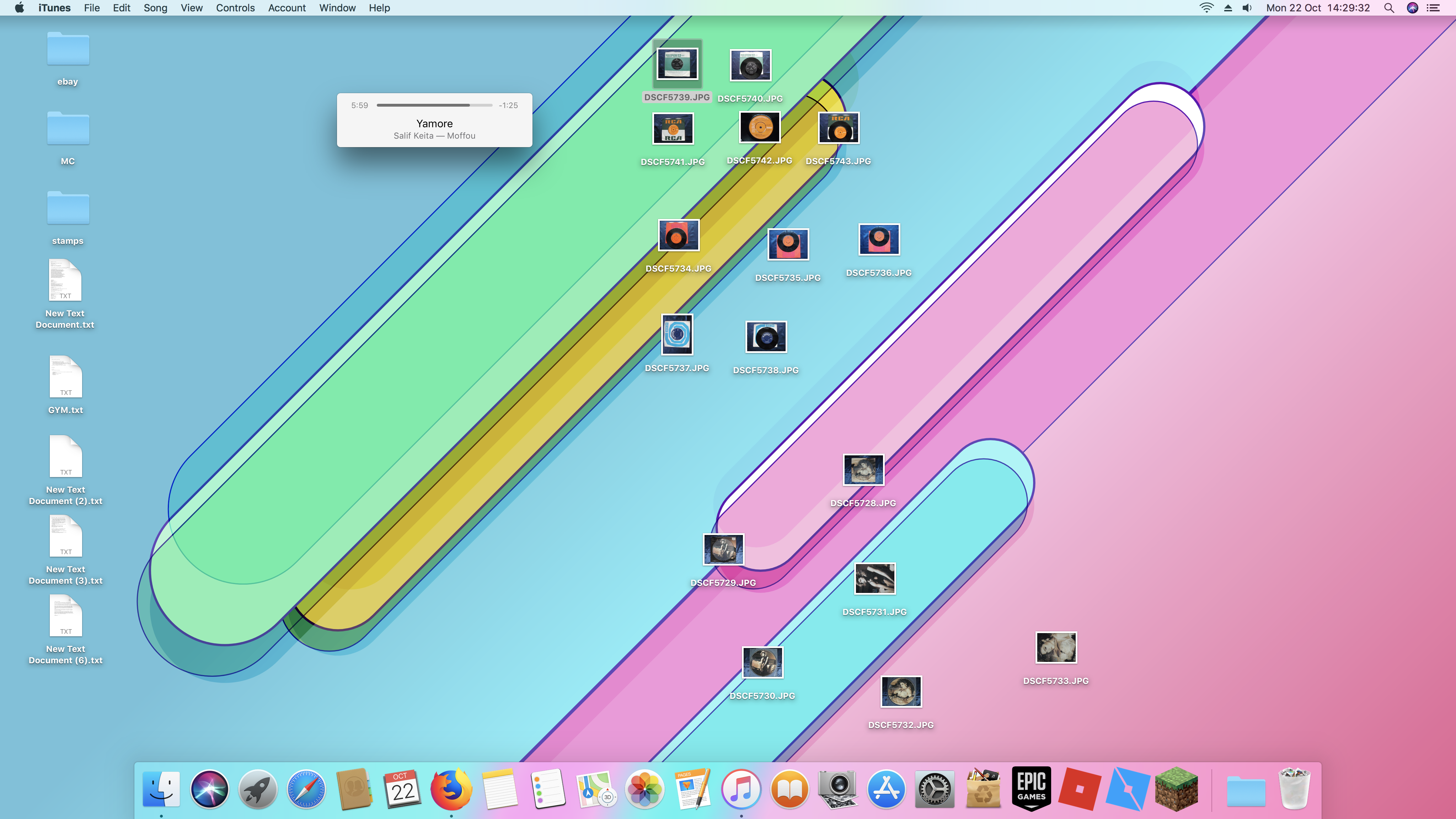Open the Wi-Fi status menu
The height and width of the screenshot is (819, 1456).
click(x=1206, y=8)
